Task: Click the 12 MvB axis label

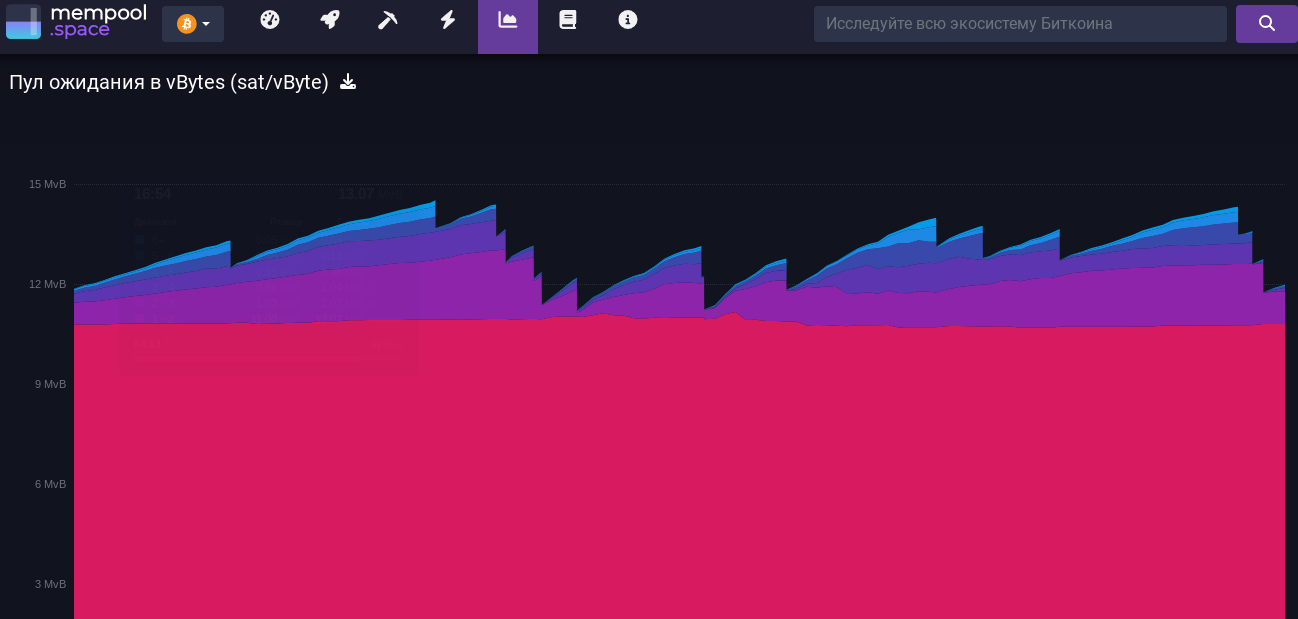Action: coord(47,284)
